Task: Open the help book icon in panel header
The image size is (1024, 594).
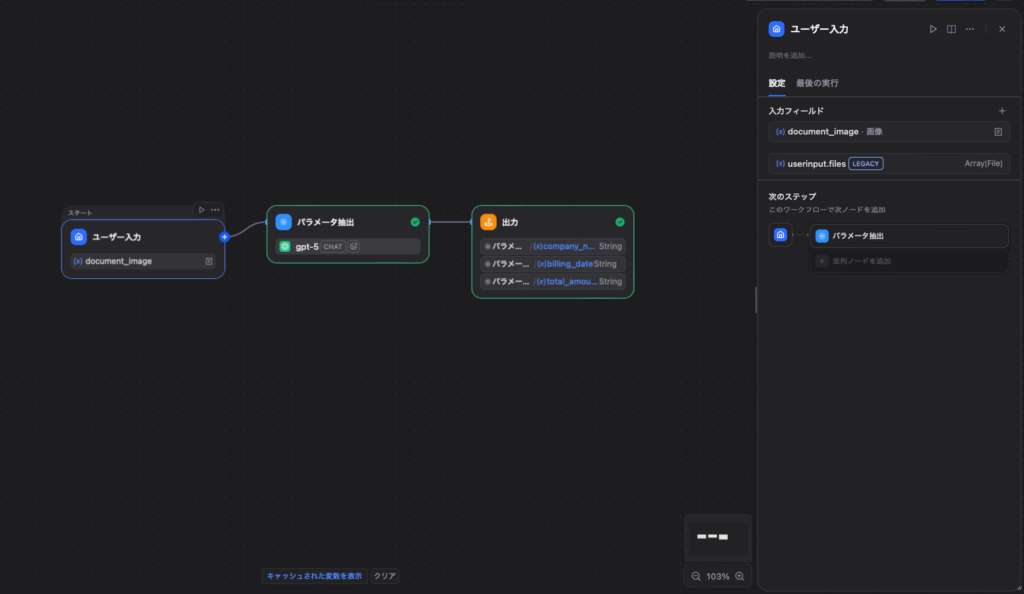Action: coord(951,29)
